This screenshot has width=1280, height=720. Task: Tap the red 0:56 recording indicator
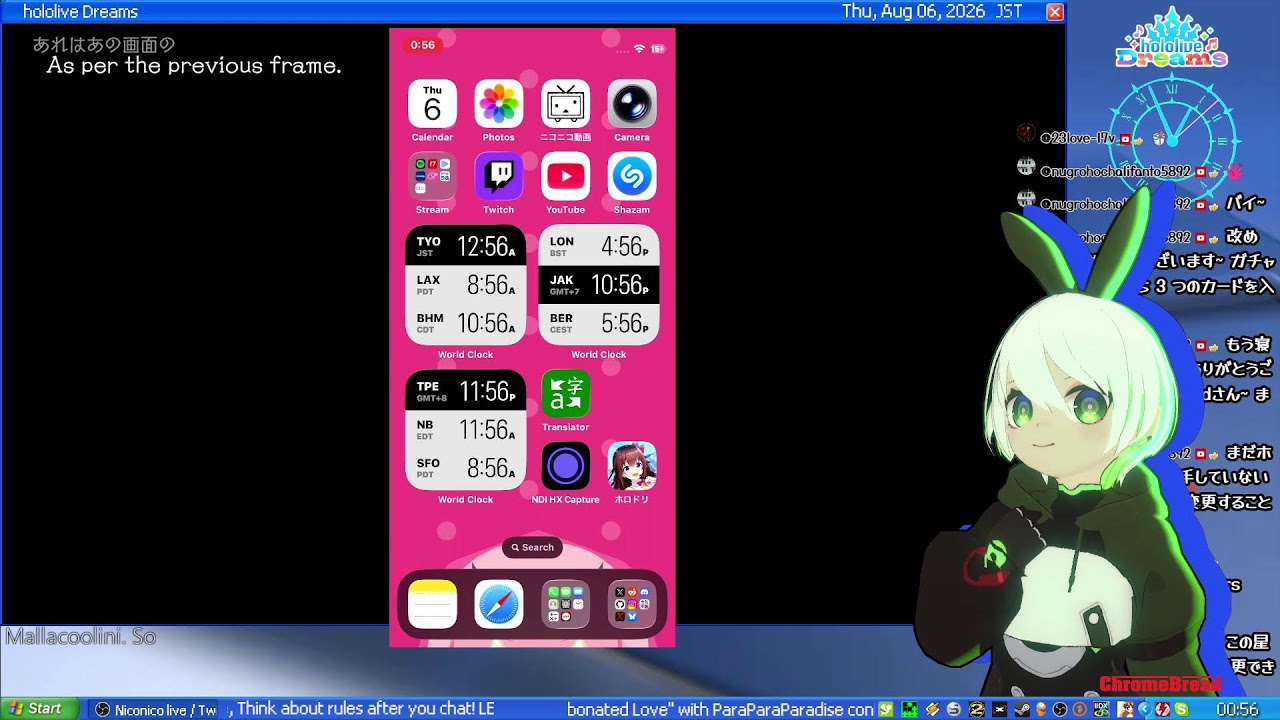[x=423, y=45]
